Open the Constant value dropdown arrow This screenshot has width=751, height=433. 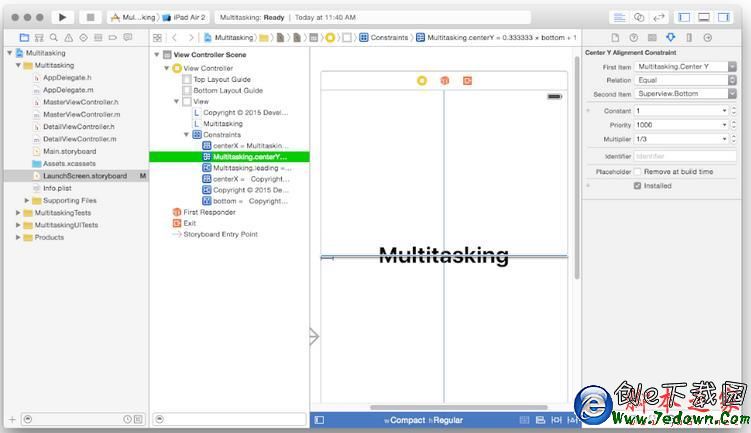[x=724, y=111]
